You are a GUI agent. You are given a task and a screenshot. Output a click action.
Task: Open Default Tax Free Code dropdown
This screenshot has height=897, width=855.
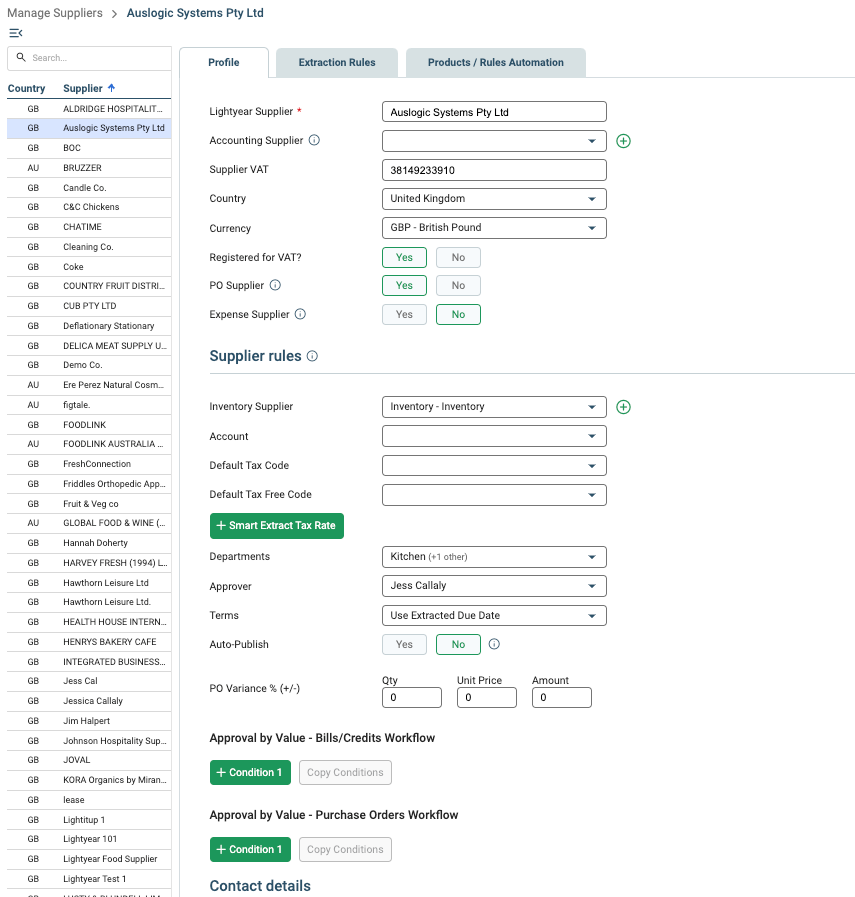(494, 495)
